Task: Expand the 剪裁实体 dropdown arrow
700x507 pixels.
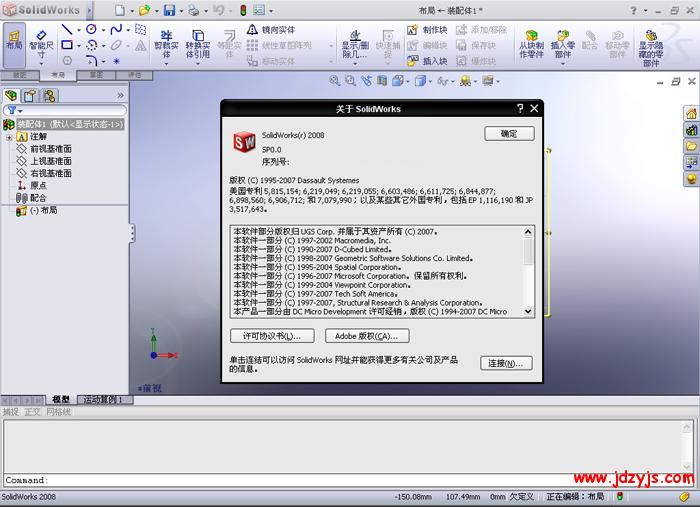Action: [x=166, y=64]
